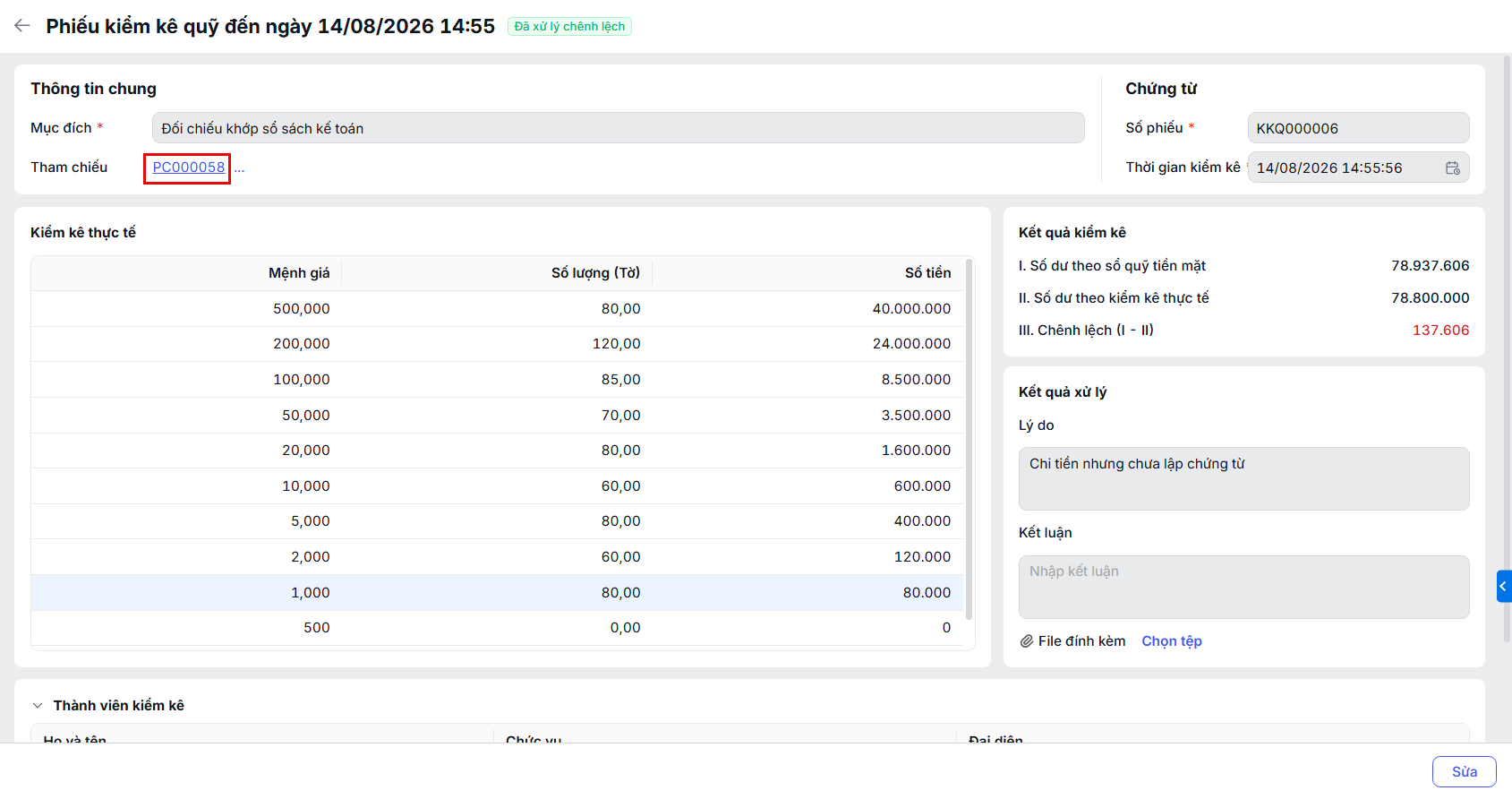Click quantity 0,00 in the 500 row
The width and height of the screenshot is (1512, 799).
pos(625,628)
